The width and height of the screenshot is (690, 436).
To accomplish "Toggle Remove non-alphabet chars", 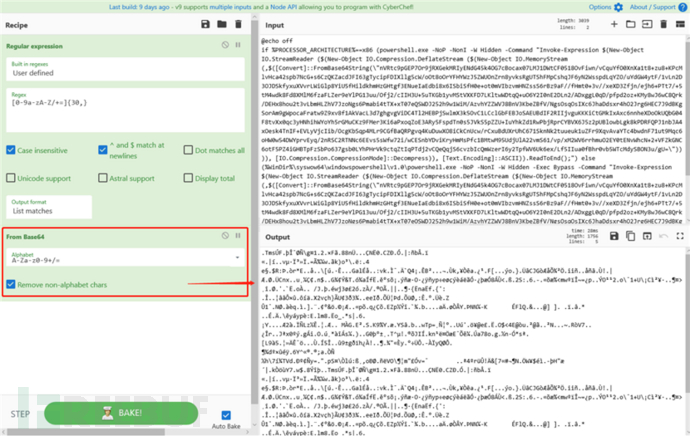I will point(11,284).
